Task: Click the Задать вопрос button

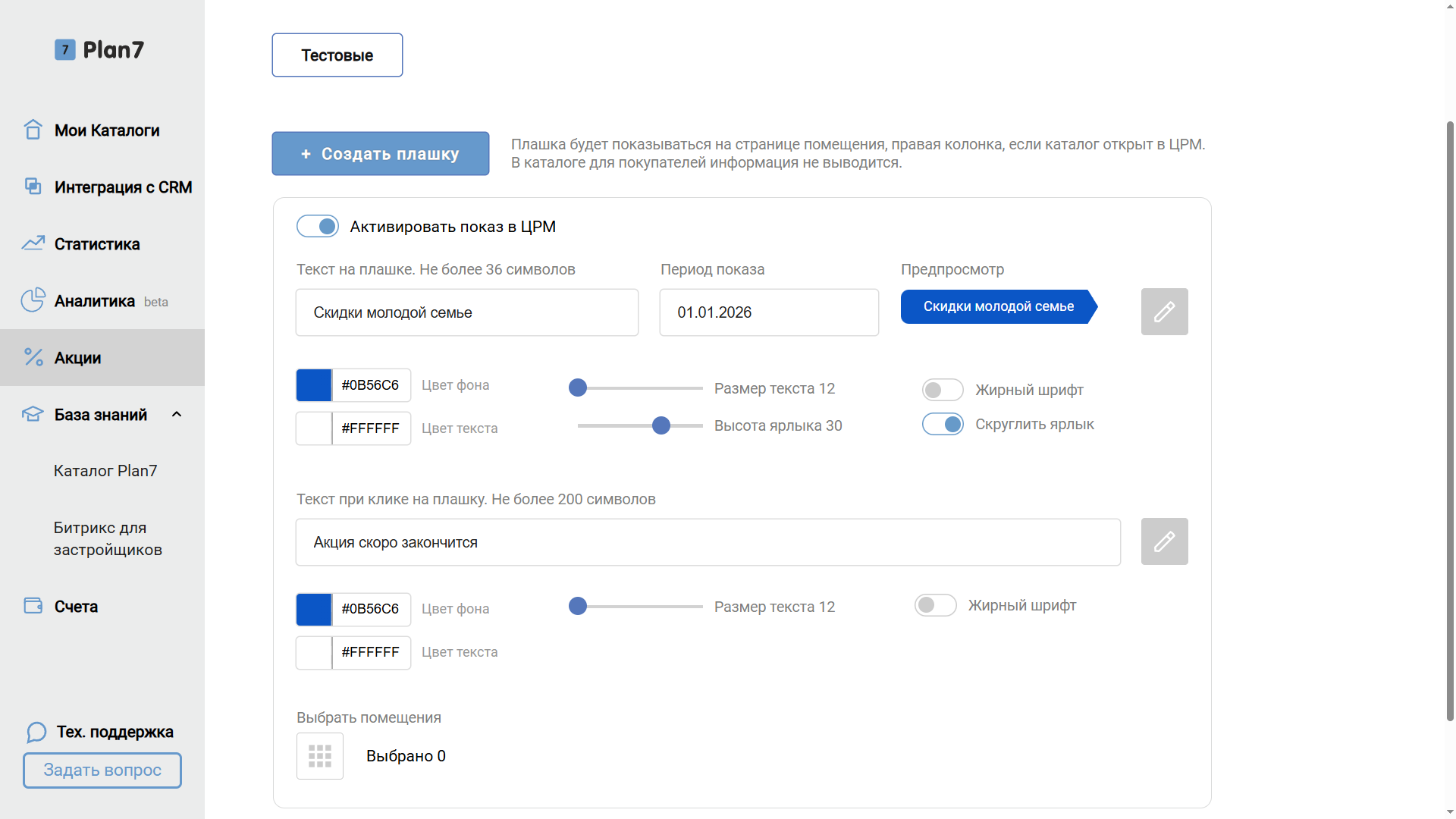Action: 102,770
